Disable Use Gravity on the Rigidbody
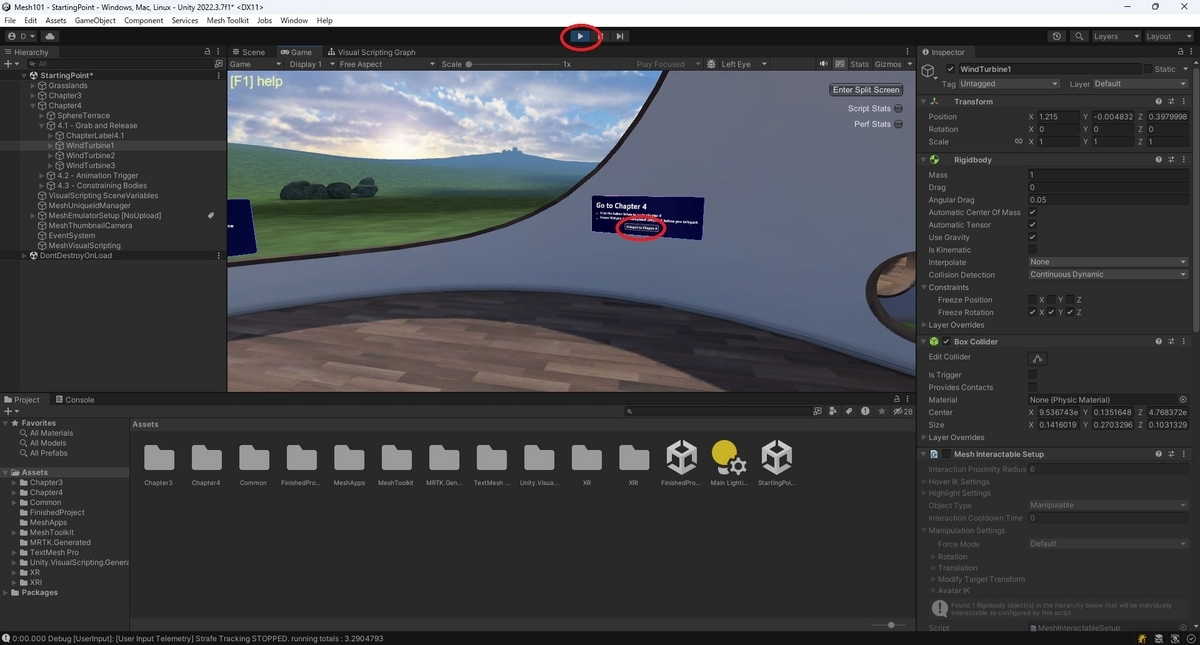This screenshot has height=645, width=1200. click(1033, 237)
